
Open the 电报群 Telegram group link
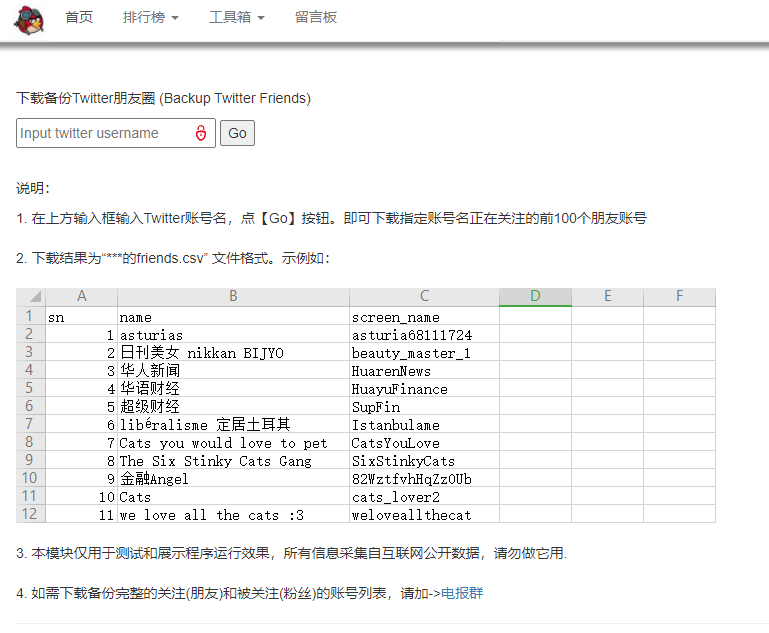[462, 593]
